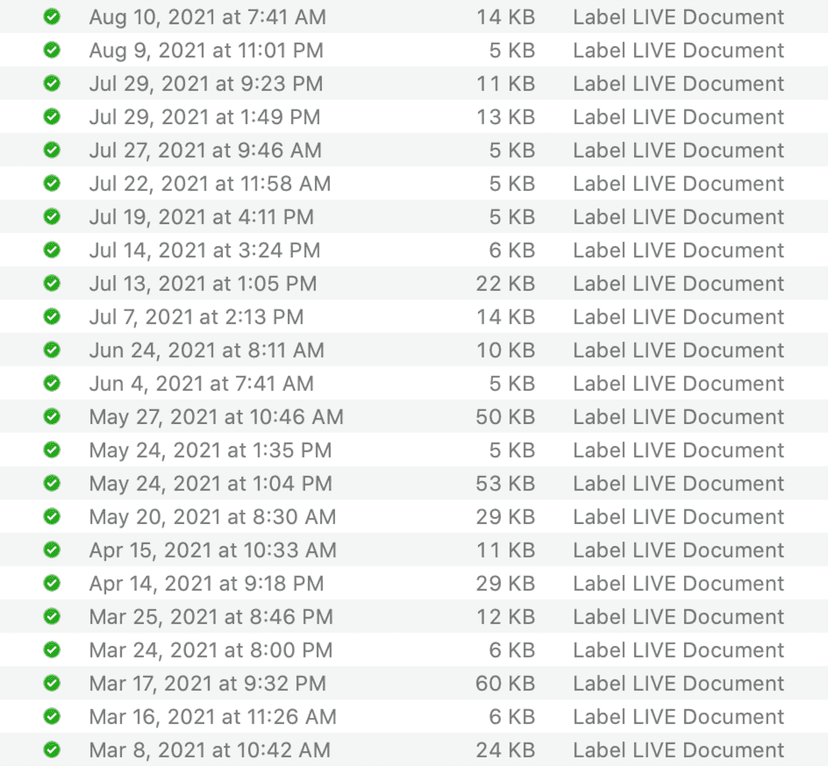Click the green checkmark on Jul 29 1:49 PM row
This screenshot has width=828, height=766.
(x=52, y=117)
